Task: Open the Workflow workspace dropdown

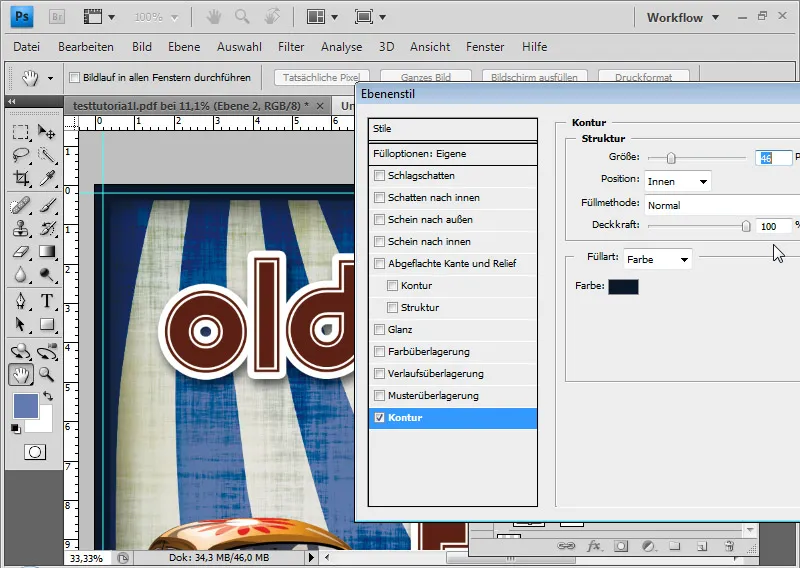Action: (683, 17)
